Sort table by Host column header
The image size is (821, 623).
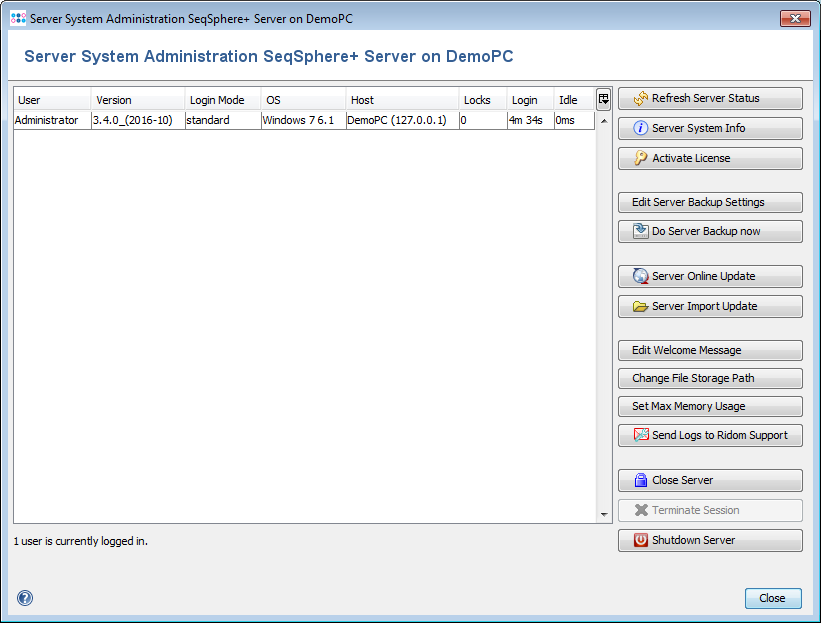pos(402,99)
